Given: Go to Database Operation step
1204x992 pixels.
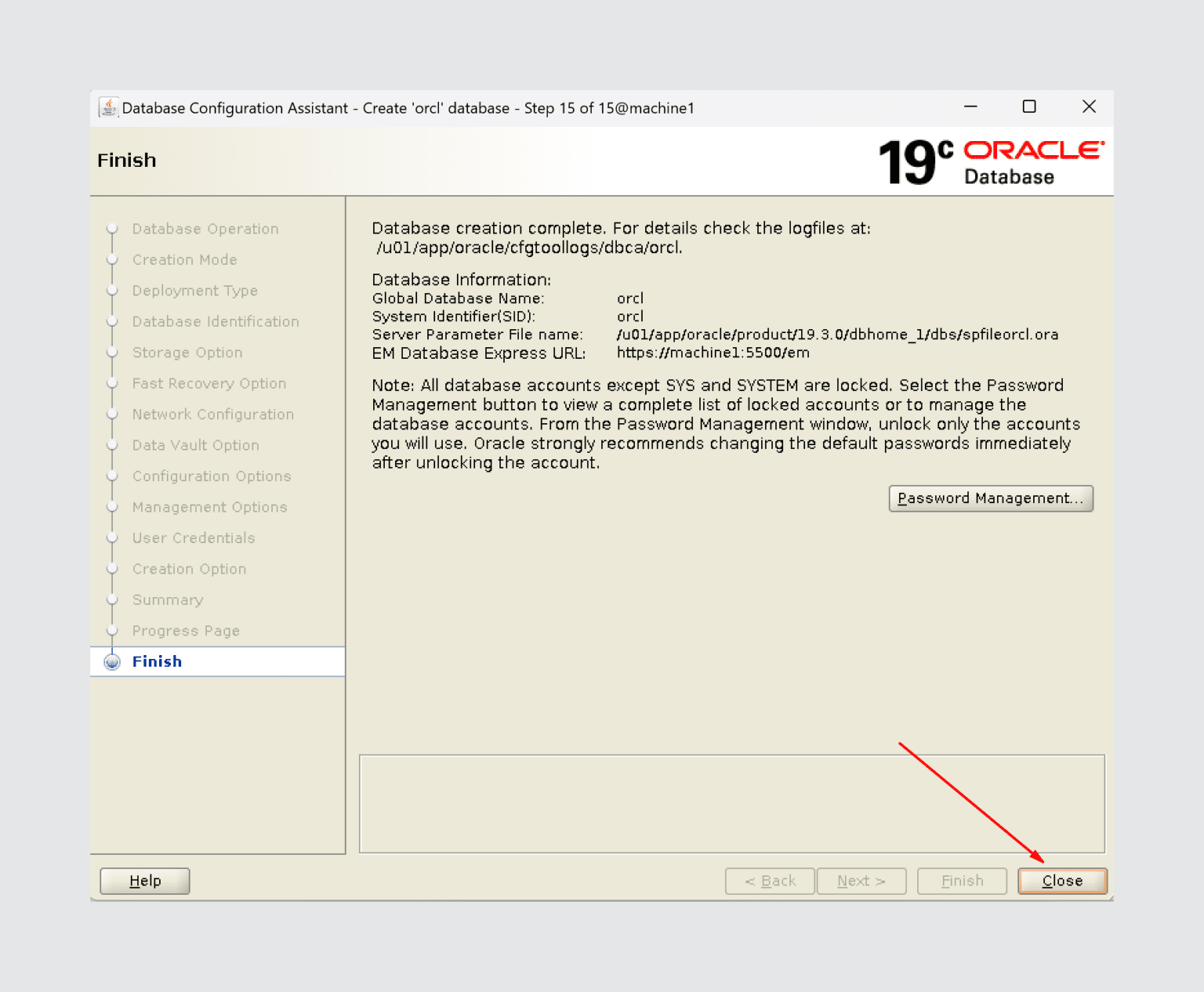Looking at the screenshot, I should click(205, 229).
